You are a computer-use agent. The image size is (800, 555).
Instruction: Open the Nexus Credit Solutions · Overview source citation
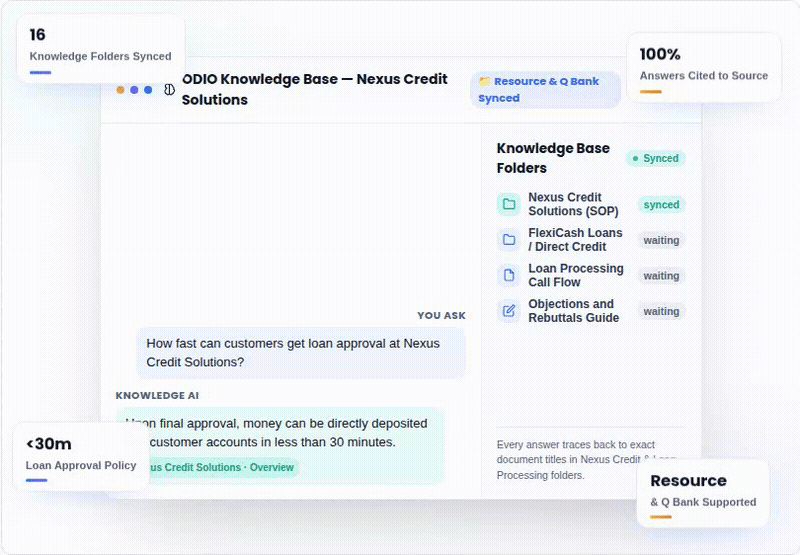coord(223,467)
